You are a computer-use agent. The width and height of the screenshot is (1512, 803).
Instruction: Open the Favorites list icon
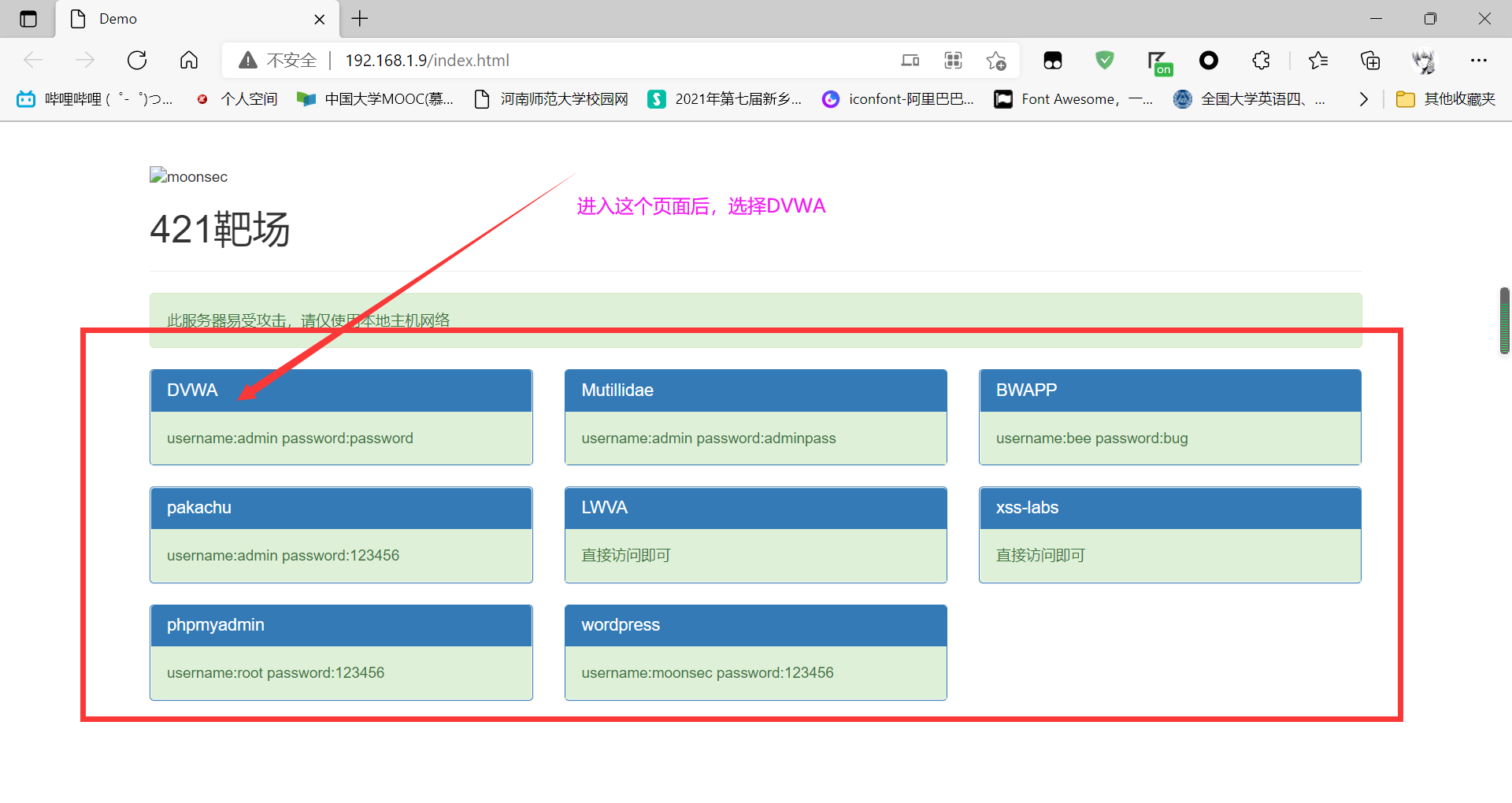click(1318, 60)
